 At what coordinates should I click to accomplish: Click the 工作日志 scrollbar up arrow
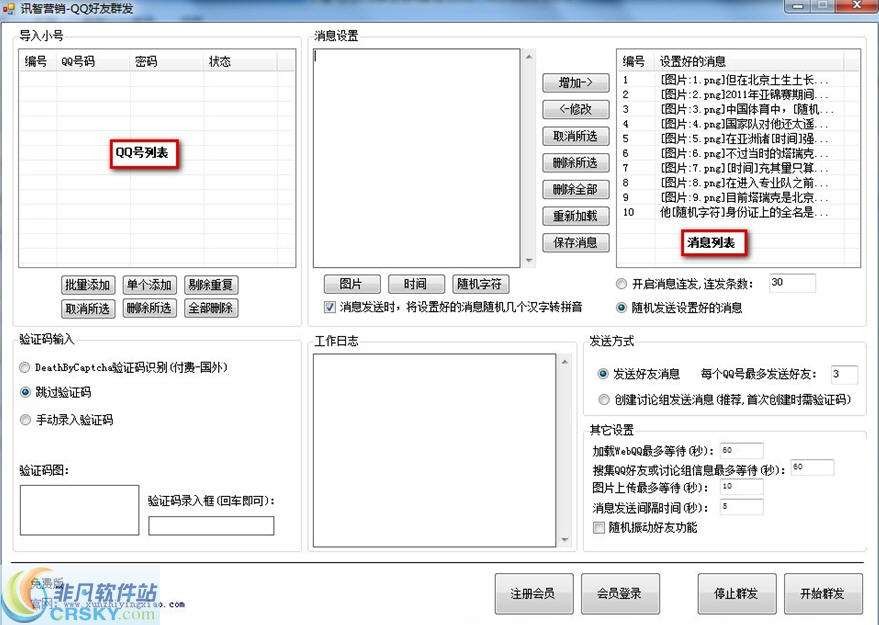565,362
